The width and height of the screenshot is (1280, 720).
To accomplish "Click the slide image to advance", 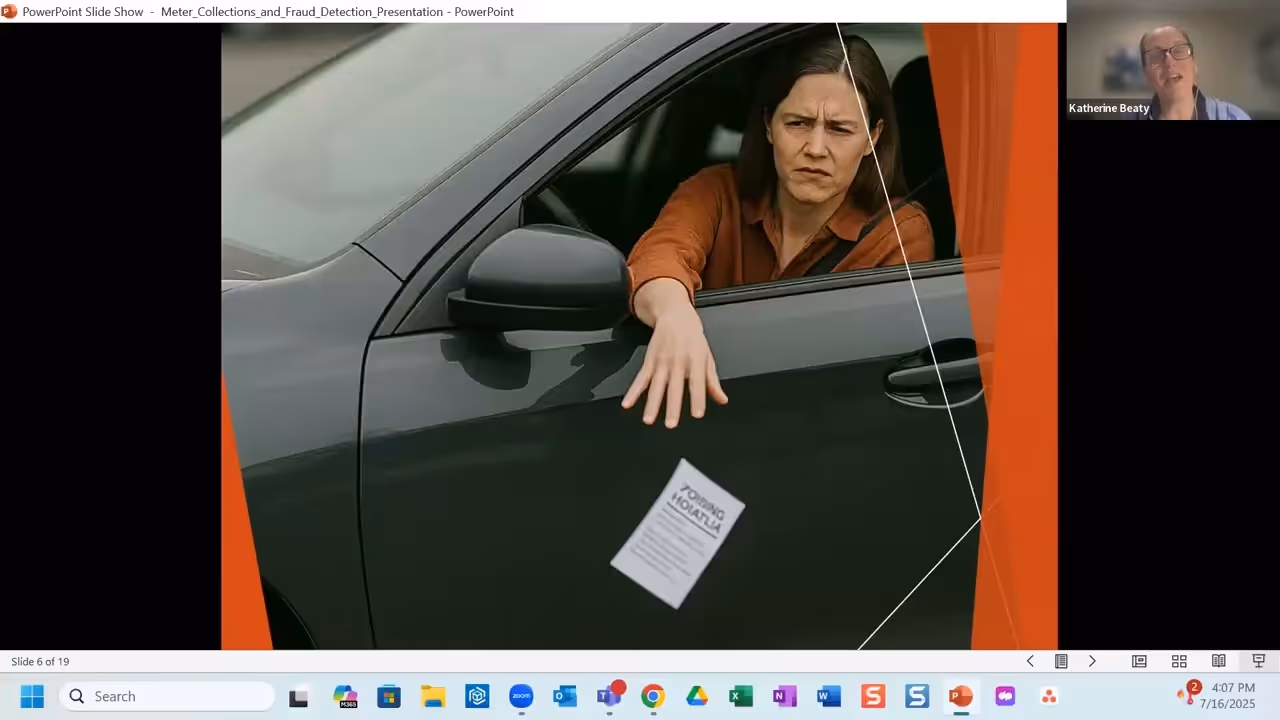I will tap(639, 336).
